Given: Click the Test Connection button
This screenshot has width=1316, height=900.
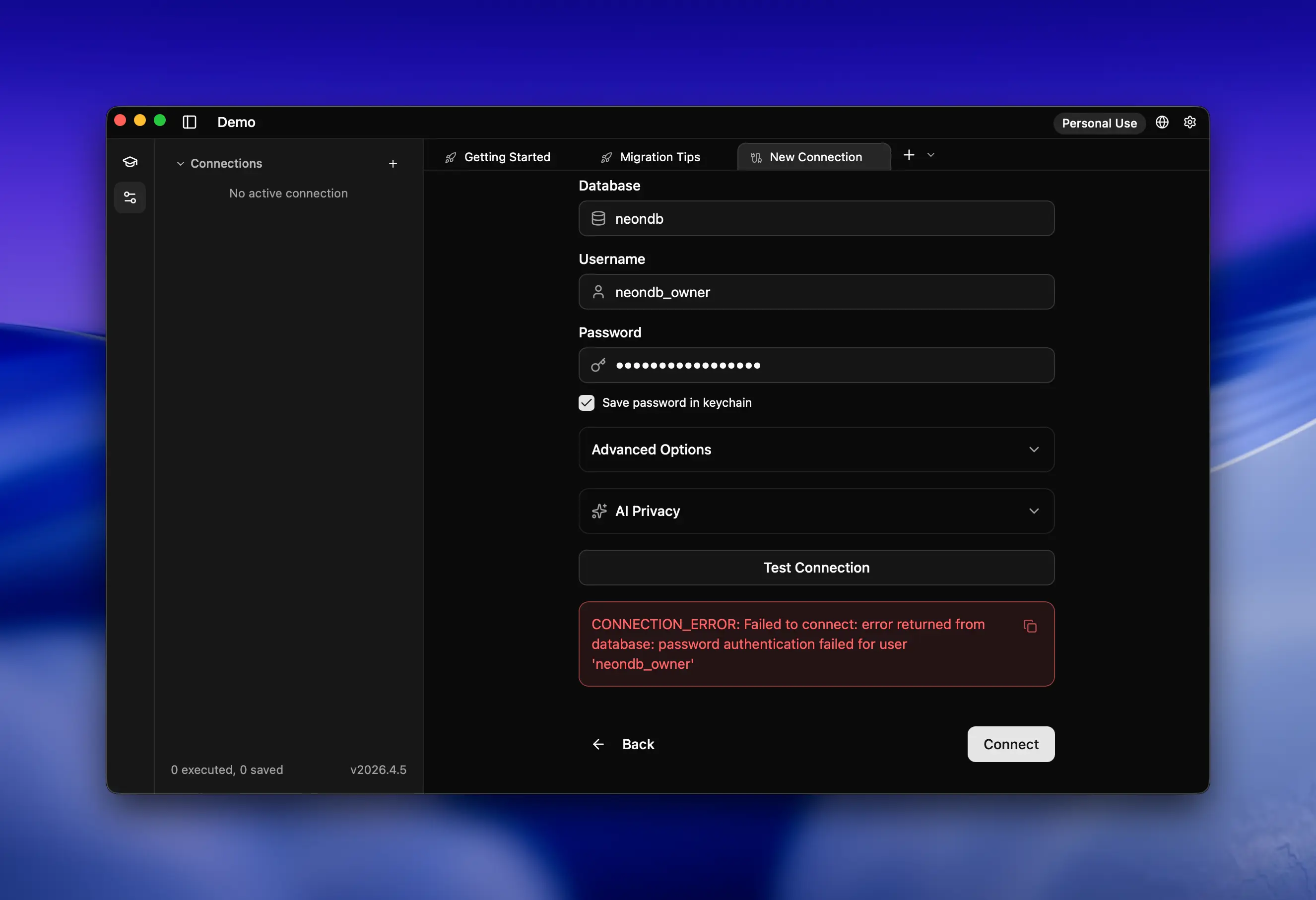Looking at the screenshot, I should coord(816,567).
